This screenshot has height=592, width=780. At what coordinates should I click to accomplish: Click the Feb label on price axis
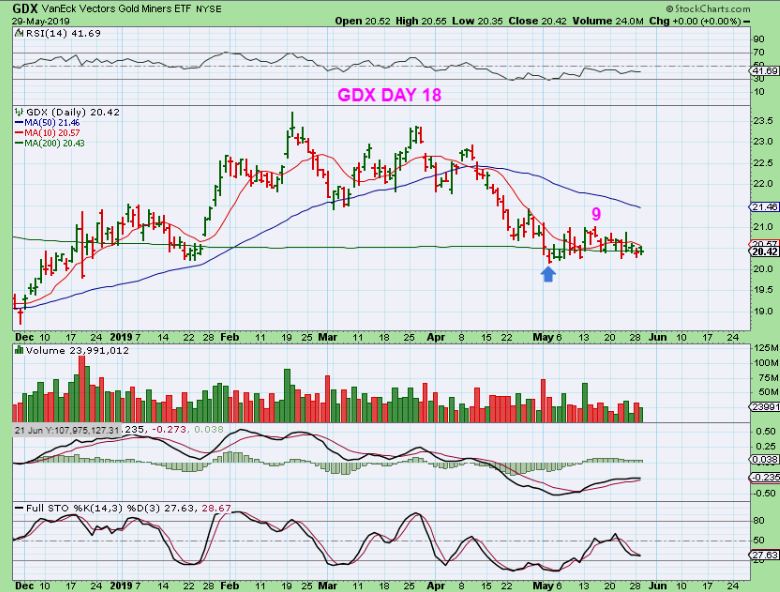click(229, 337)
